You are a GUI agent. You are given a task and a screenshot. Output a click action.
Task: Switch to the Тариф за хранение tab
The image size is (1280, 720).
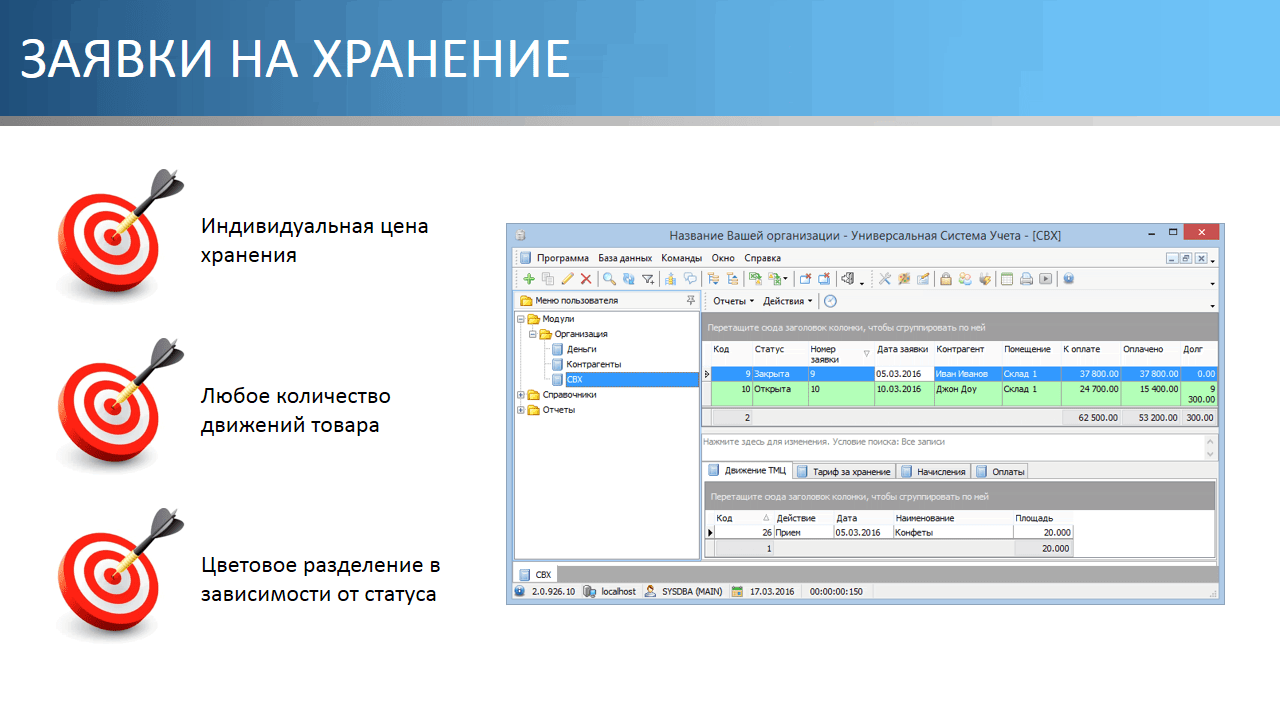(845, 471)
